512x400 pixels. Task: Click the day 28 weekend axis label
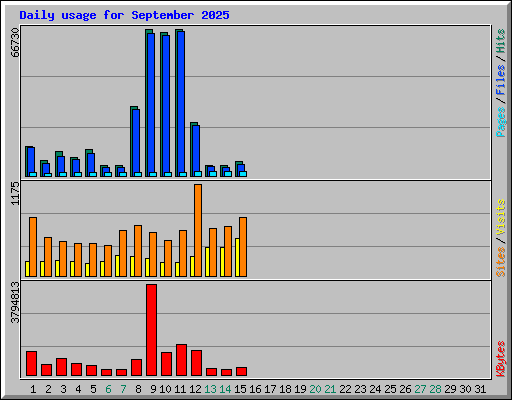(x=435, y=389)
